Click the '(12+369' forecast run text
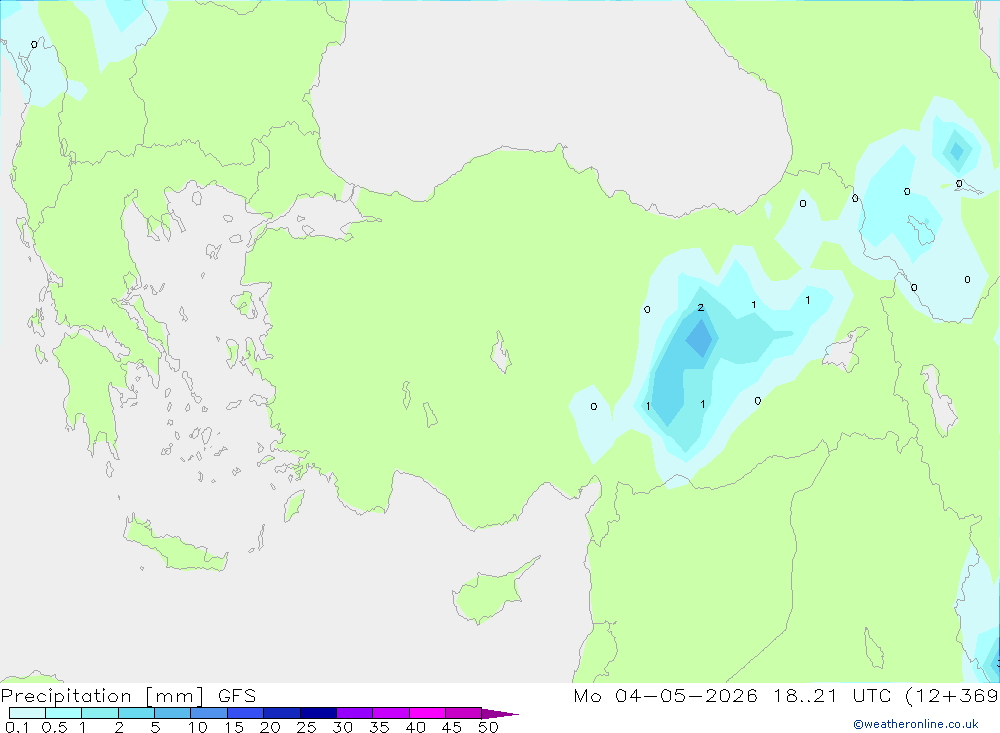This screenshot has width=1000, height=733. point(952,695)
